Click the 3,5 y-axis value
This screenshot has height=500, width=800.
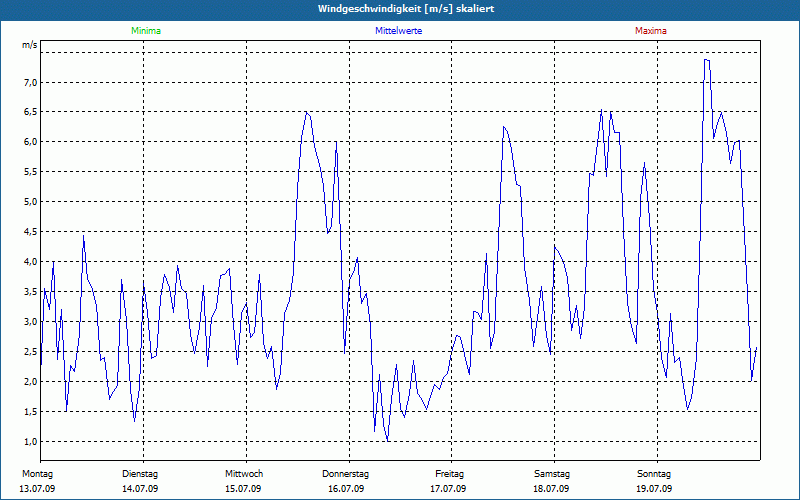point(31,292)
